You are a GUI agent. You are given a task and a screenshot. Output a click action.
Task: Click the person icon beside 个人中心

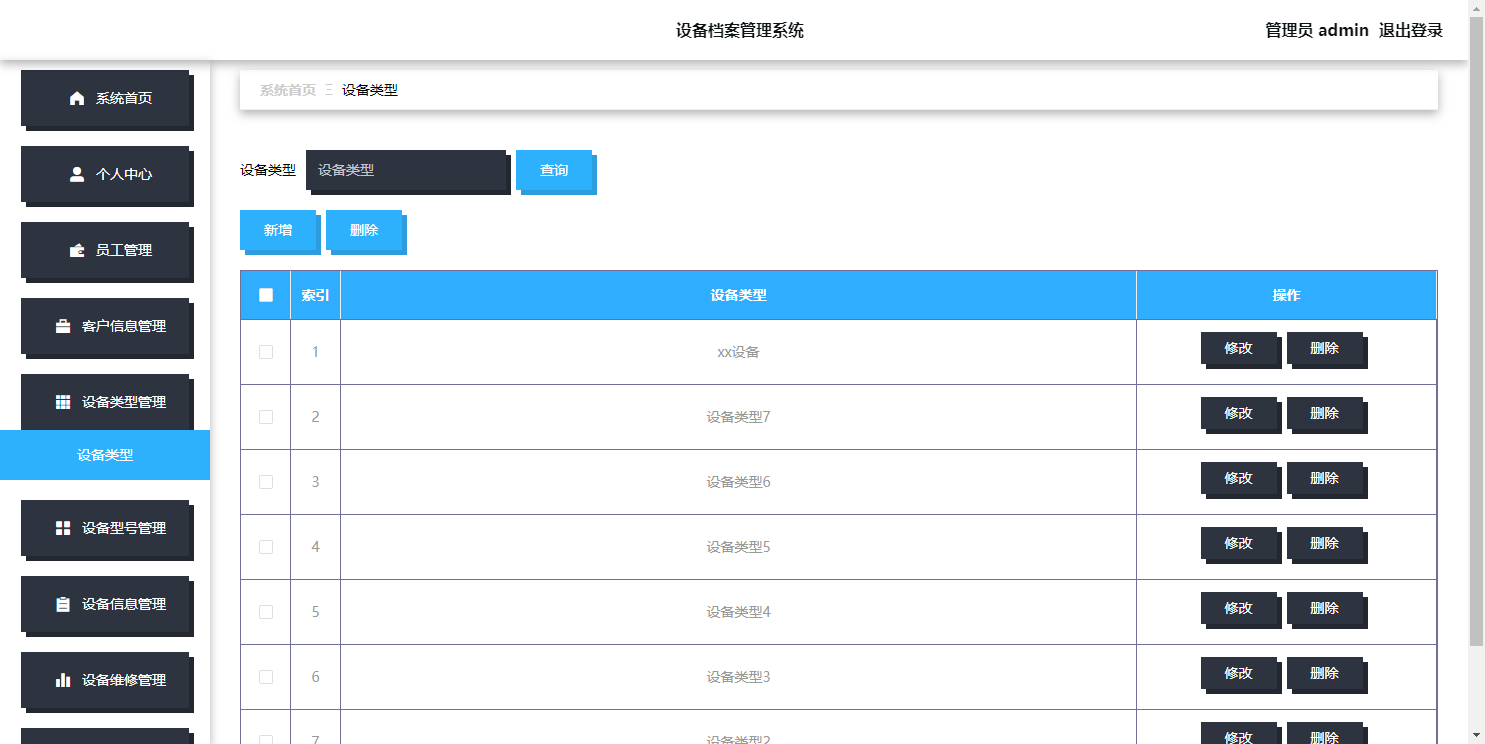coord(77,174)
